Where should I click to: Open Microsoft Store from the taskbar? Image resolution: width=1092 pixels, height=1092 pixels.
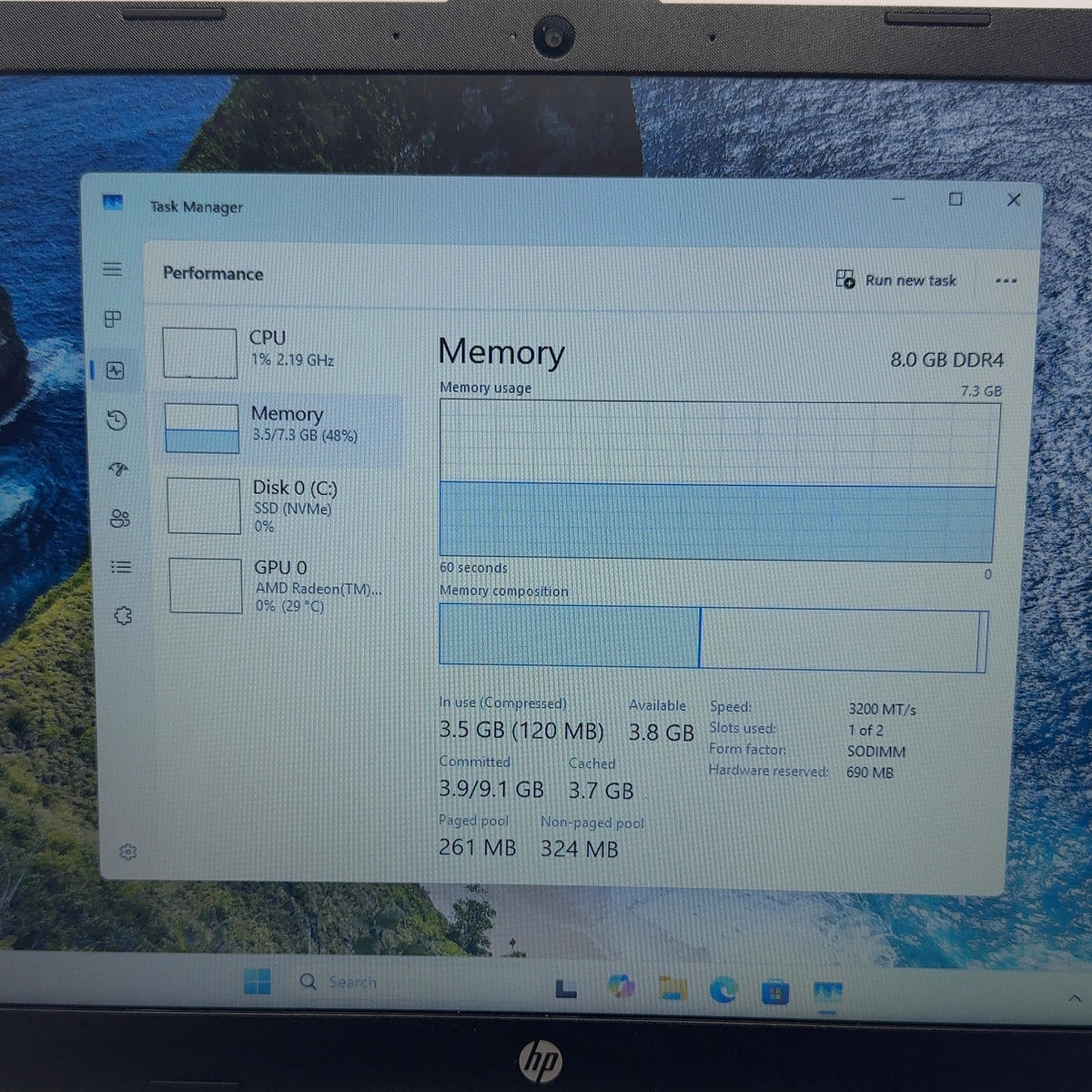(x=775, y=990)
